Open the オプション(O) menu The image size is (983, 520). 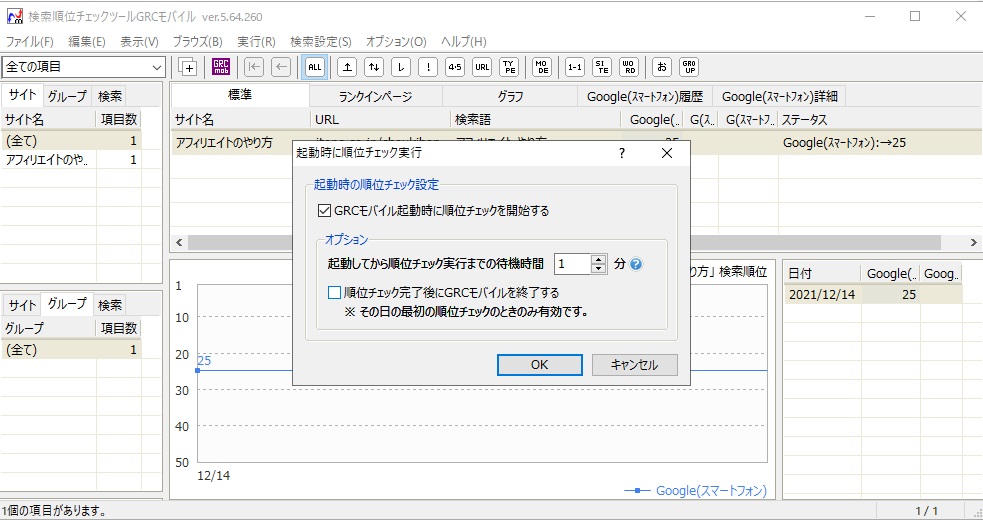[x=396, y=42]
